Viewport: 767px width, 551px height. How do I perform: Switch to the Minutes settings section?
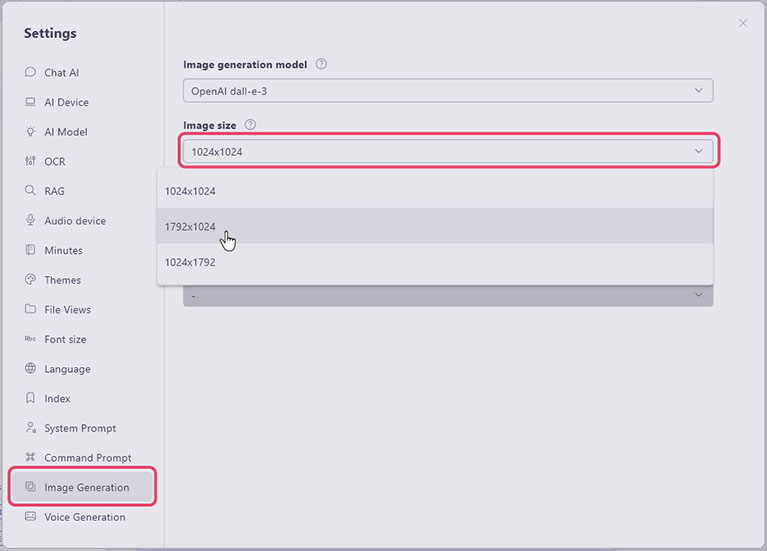click(63, 250)
